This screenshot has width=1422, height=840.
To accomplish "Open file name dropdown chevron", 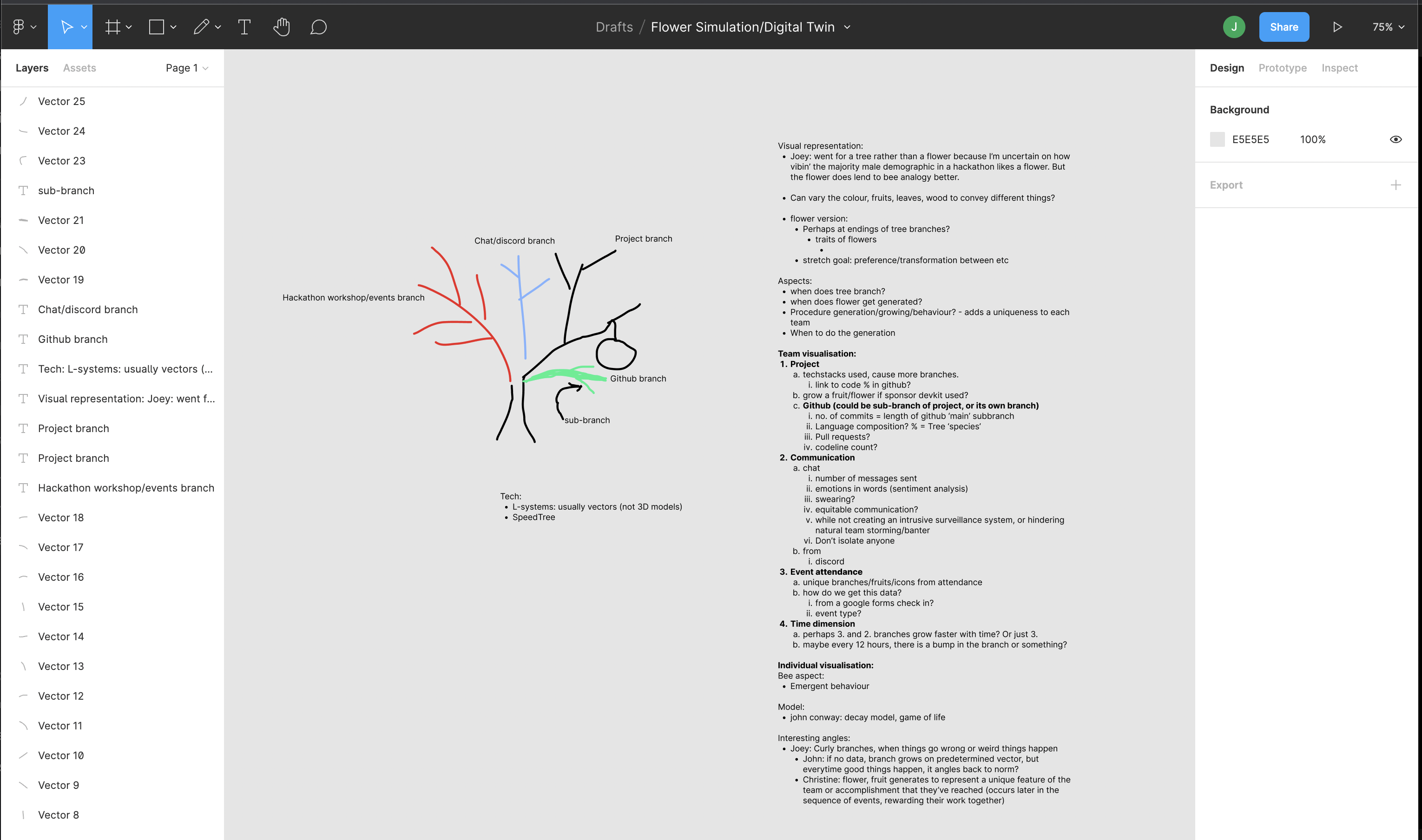I will pyautogui.click(x=848, y=26).
